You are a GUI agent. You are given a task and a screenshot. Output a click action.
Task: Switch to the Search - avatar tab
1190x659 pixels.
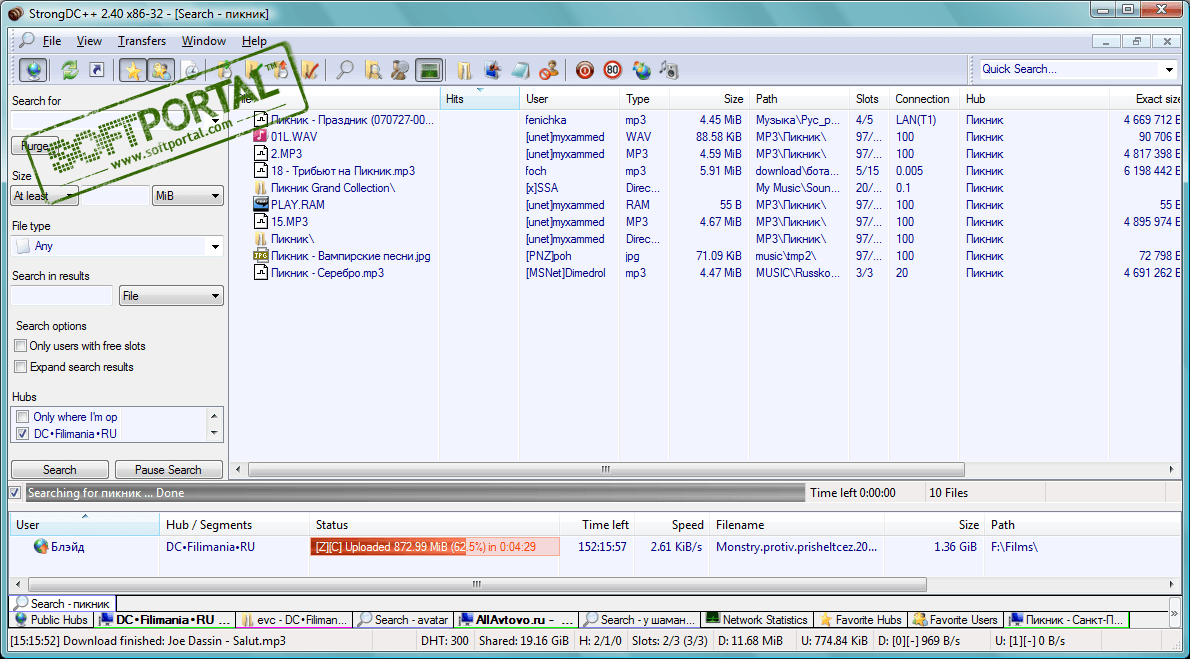pos(404,620)
